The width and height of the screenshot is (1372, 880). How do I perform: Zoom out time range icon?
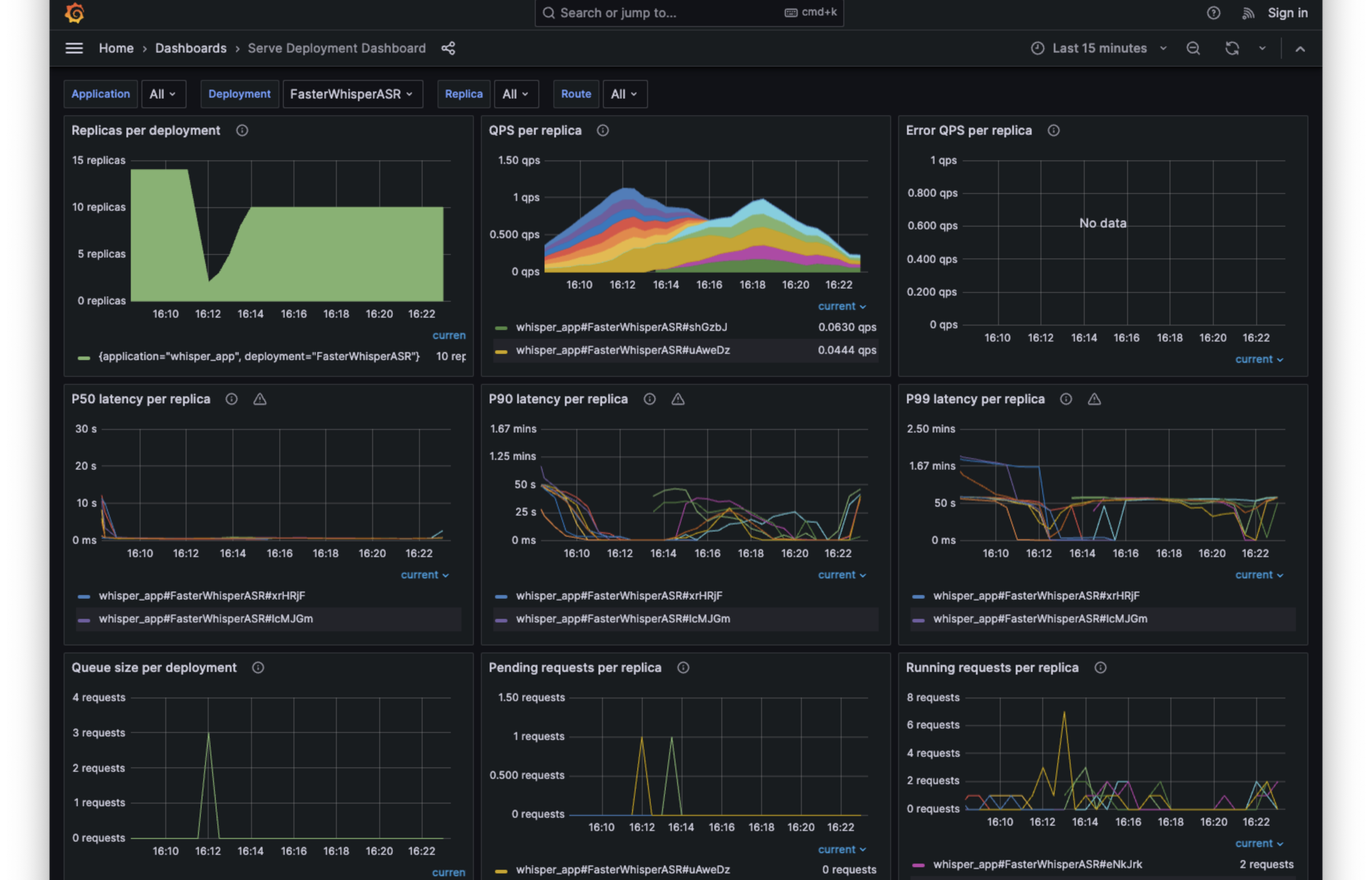(1193, 49)
